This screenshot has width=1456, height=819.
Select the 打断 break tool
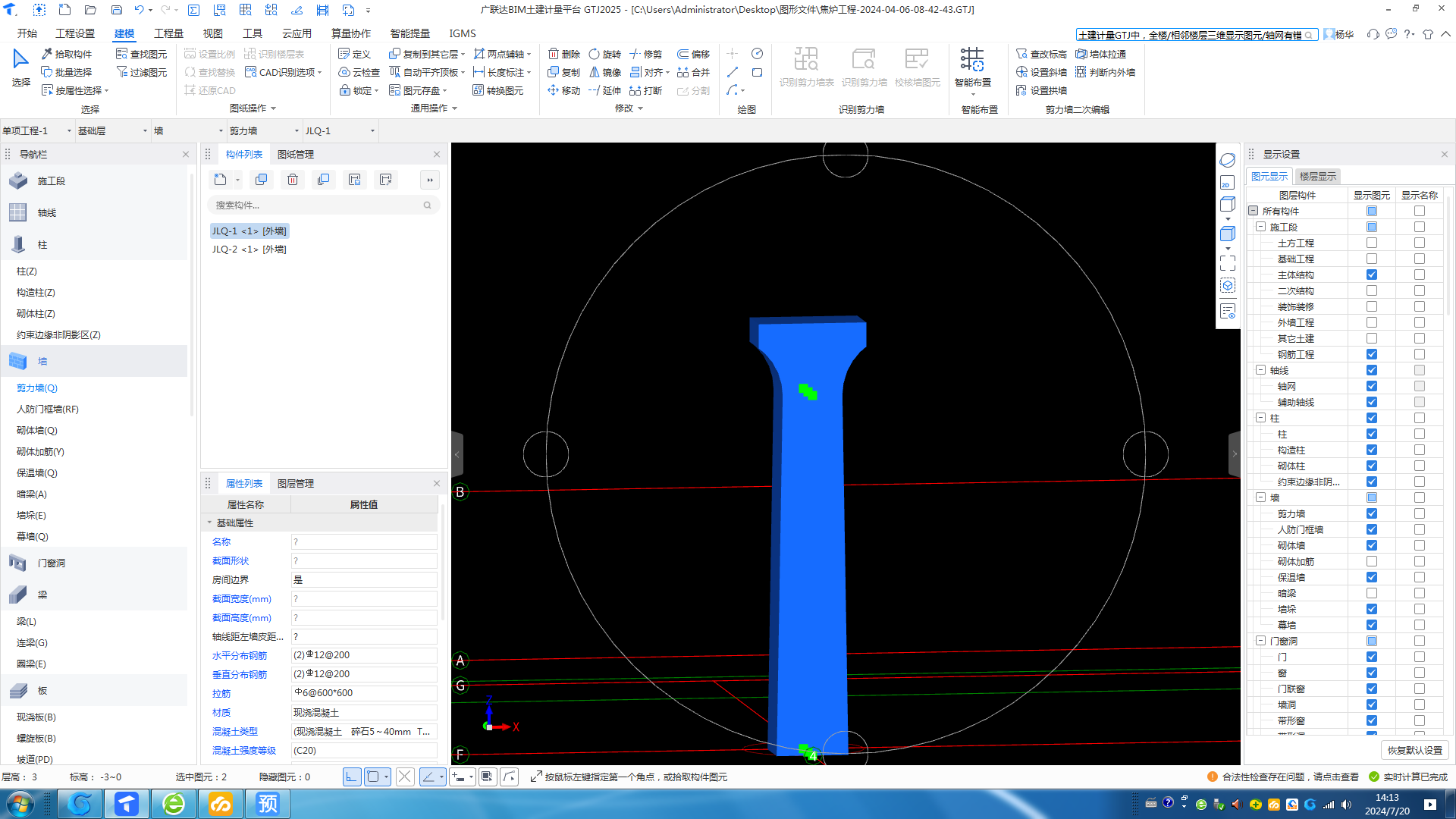pos(646,90)
